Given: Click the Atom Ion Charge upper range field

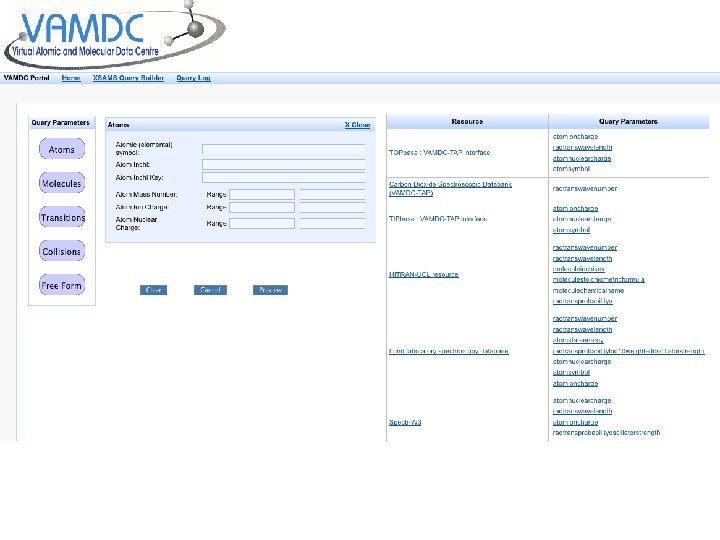Looking at the screenshot, I should click(x=332, y=208).
